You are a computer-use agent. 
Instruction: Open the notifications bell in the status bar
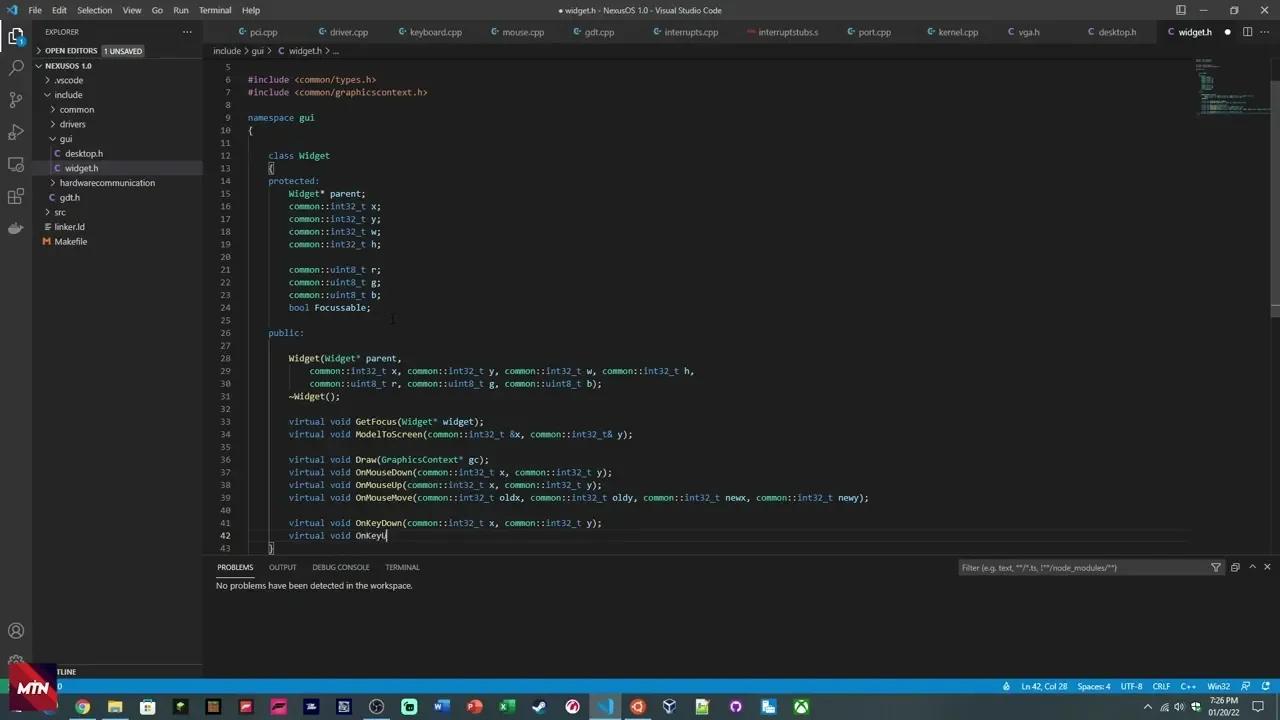click(1264, 686)
